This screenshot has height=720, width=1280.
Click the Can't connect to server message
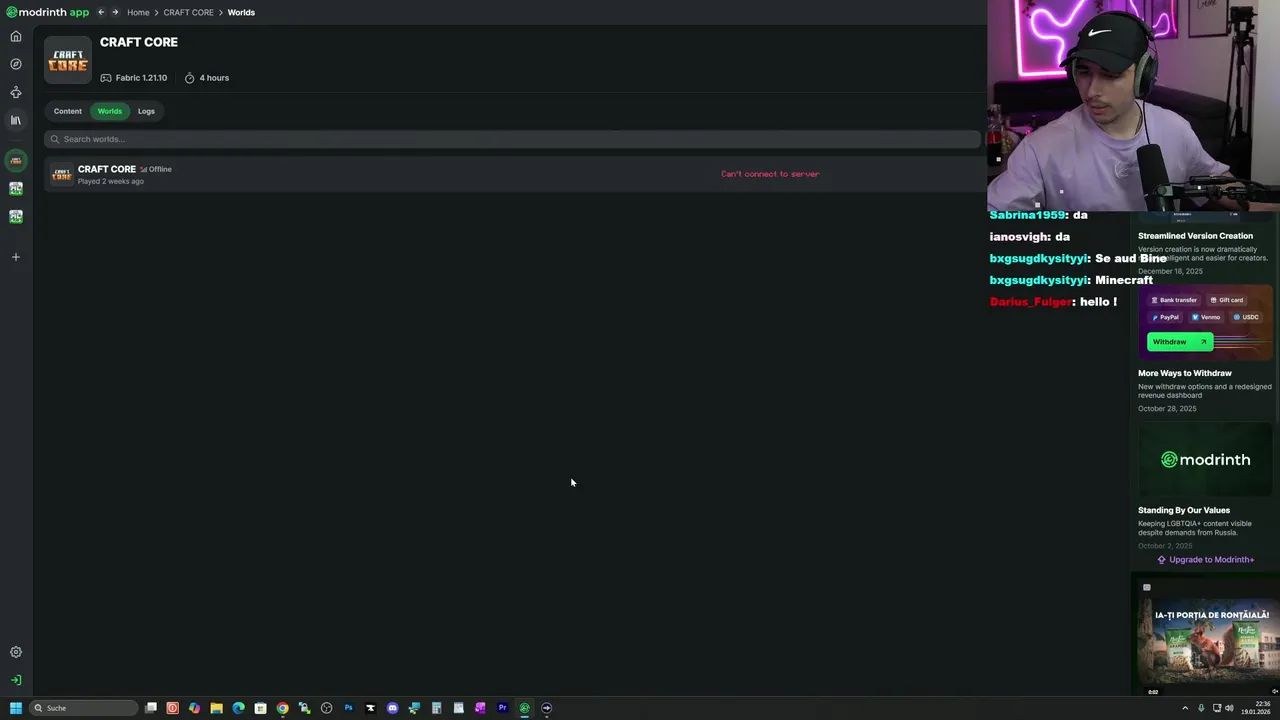[x=770, y=174]
